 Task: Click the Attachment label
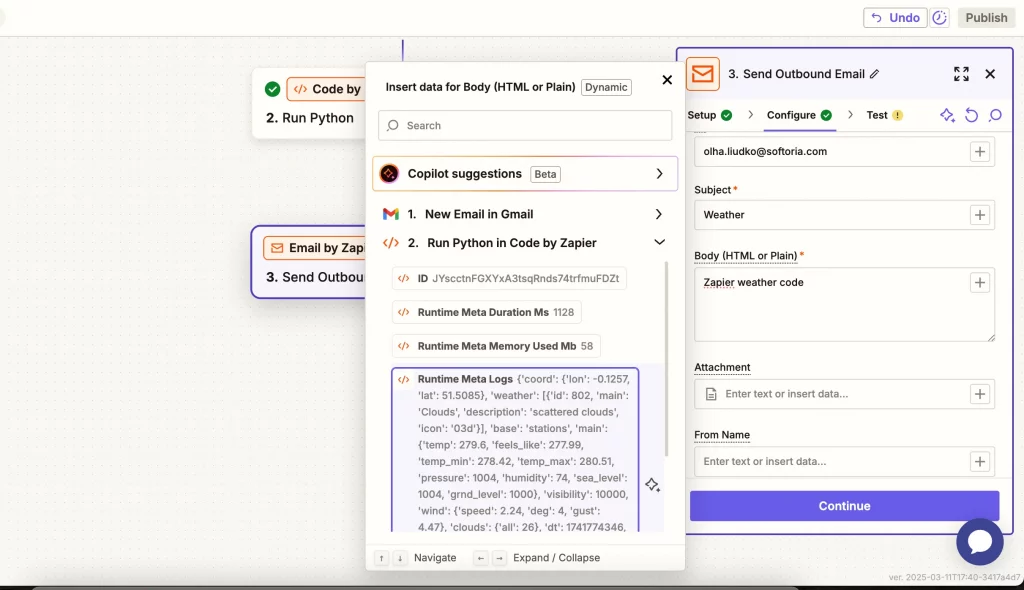(722, 367)
